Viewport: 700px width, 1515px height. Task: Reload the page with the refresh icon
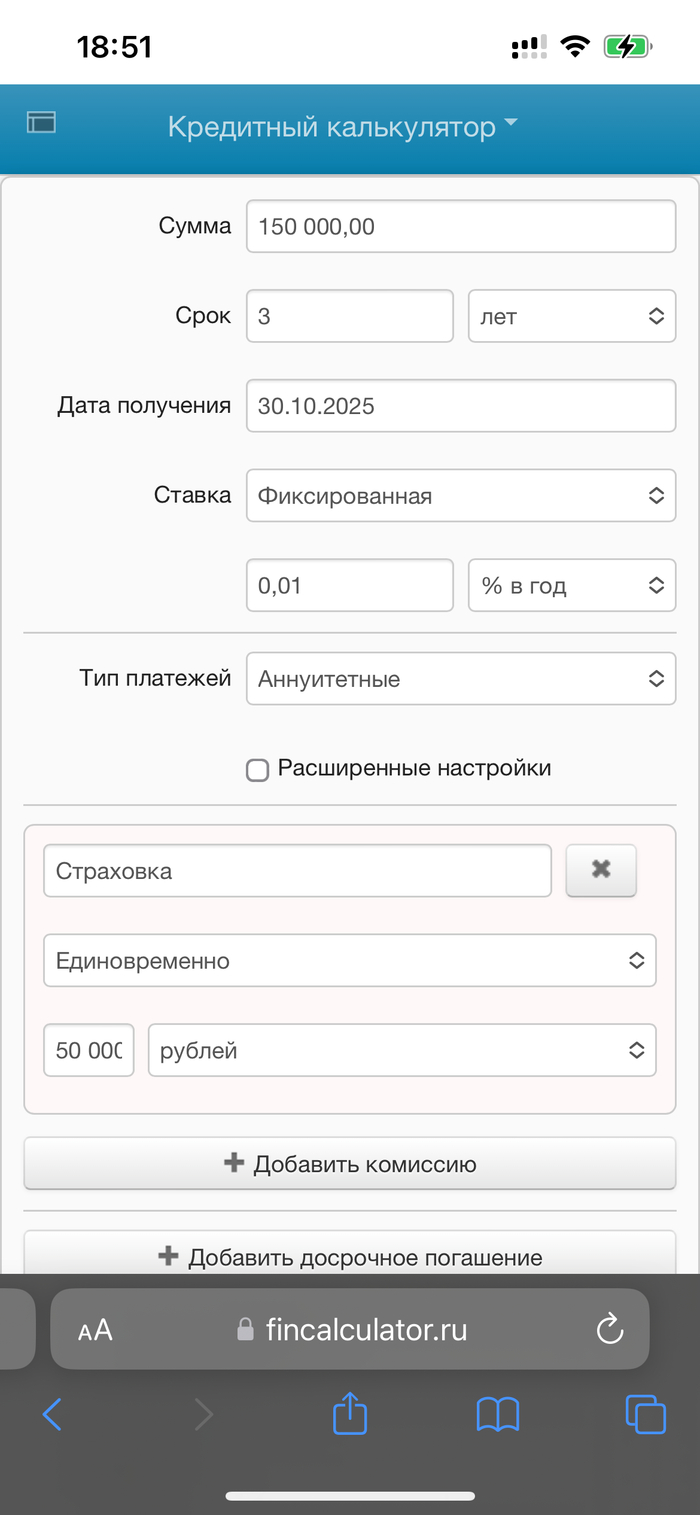(x=609, y=1329)
